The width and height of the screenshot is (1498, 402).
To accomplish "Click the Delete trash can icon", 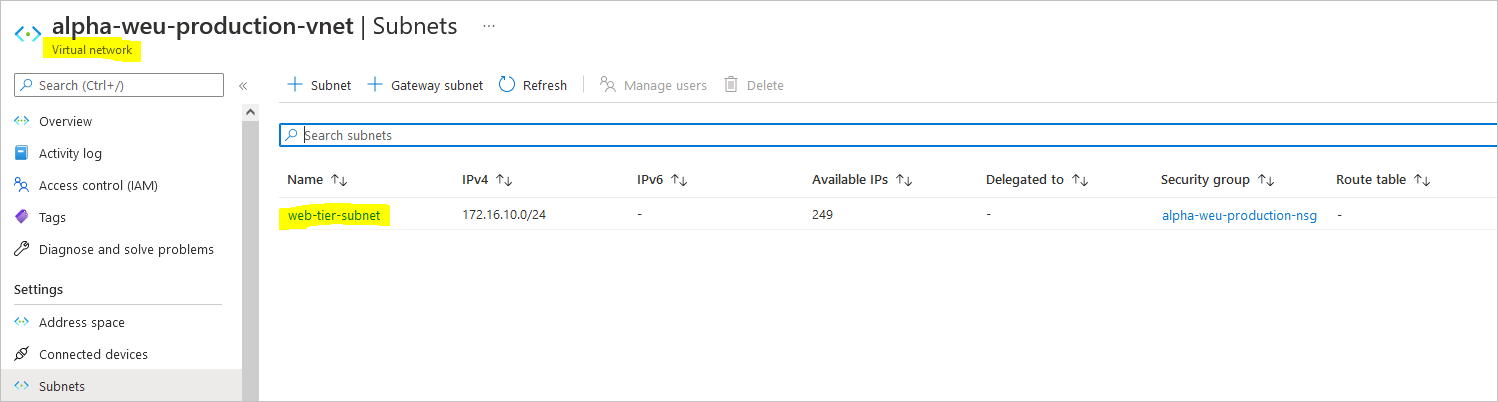I will coord(731,85).
